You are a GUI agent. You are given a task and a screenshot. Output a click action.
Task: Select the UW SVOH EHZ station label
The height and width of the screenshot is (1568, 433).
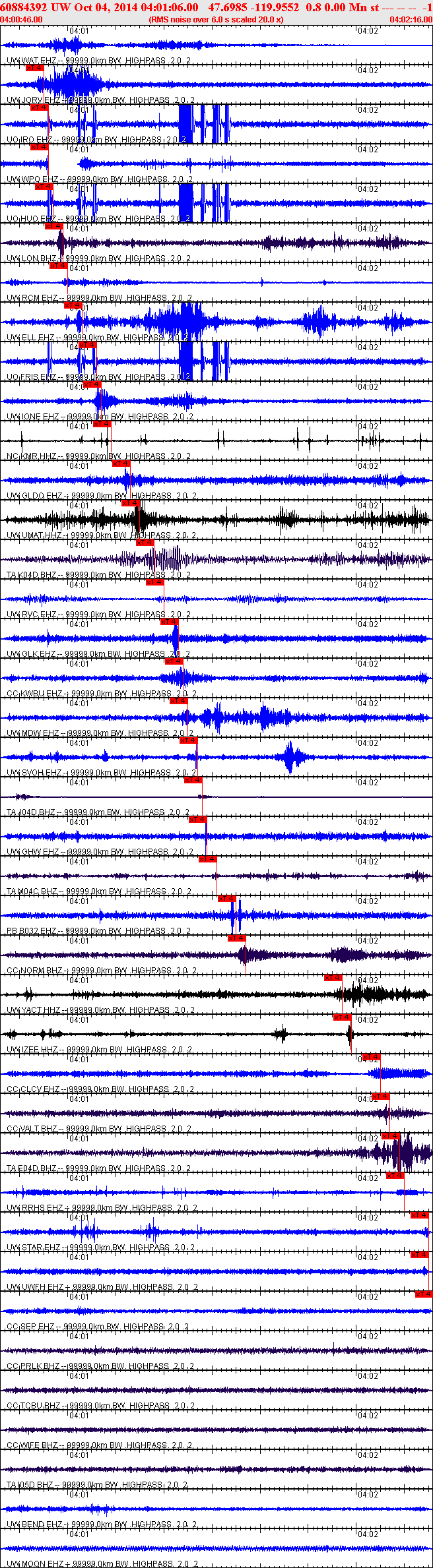coord(102,772)
